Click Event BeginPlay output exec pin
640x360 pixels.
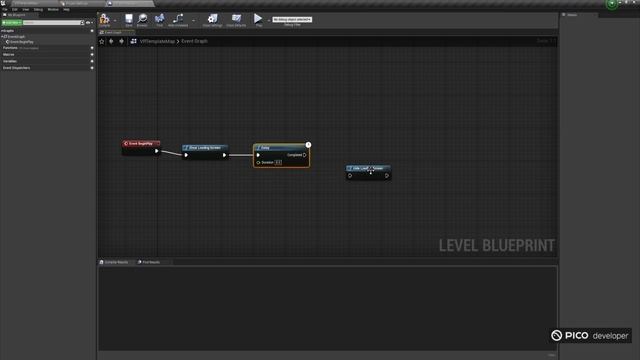[x=157, y=151]
